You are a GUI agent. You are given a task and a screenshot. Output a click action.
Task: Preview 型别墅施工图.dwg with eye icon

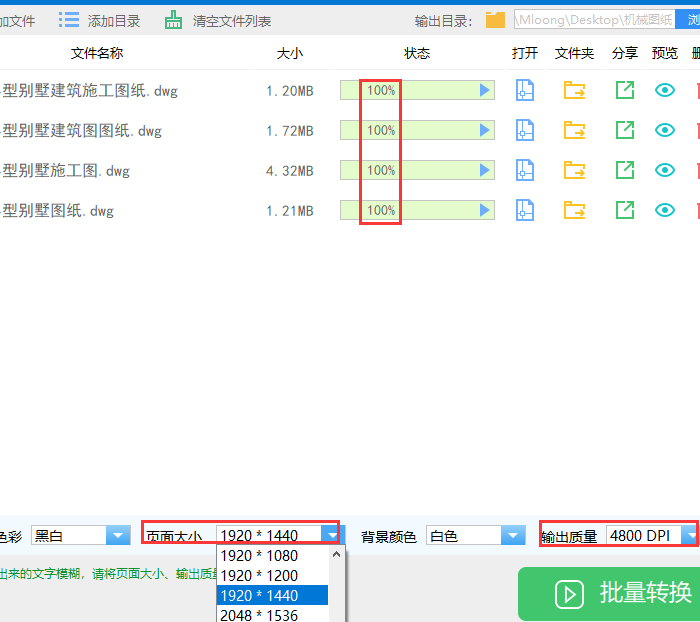[665, 170]
